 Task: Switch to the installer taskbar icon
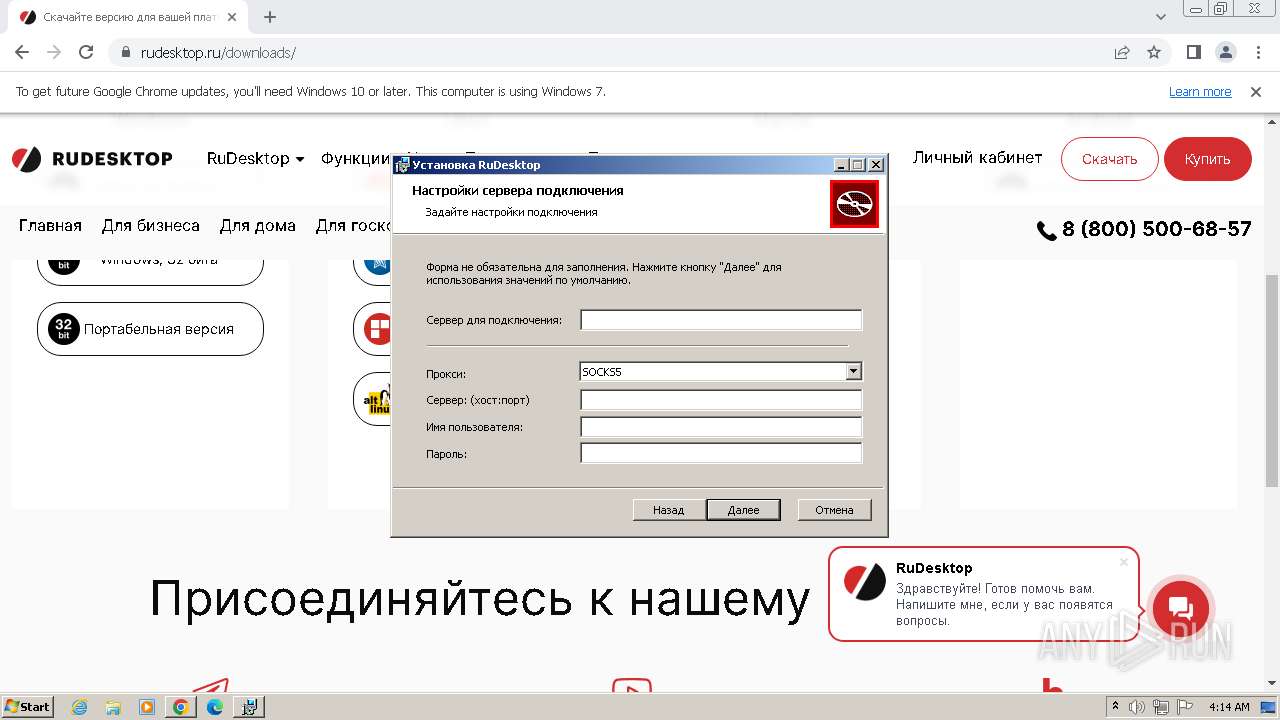point(249,707)
